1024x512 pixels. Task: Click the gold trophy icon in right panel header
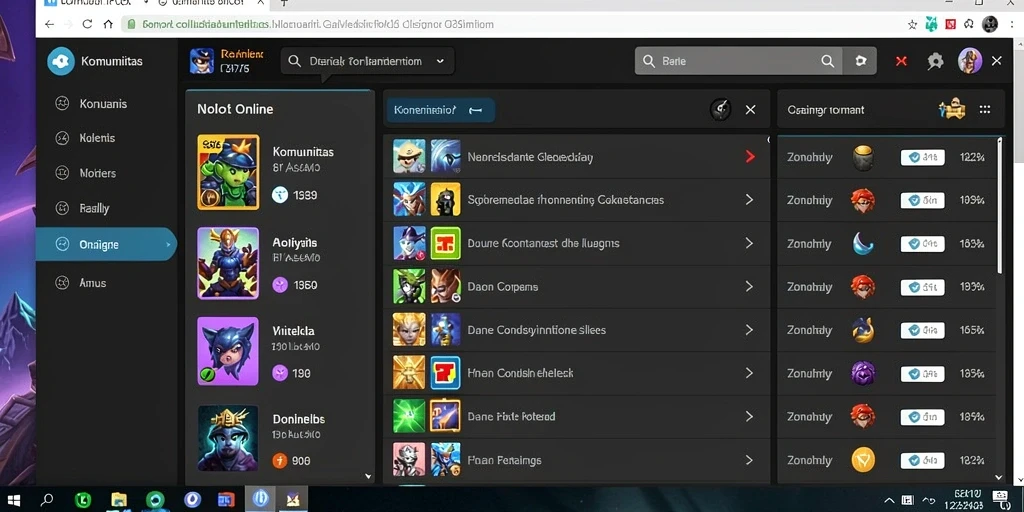click(952, 109)
